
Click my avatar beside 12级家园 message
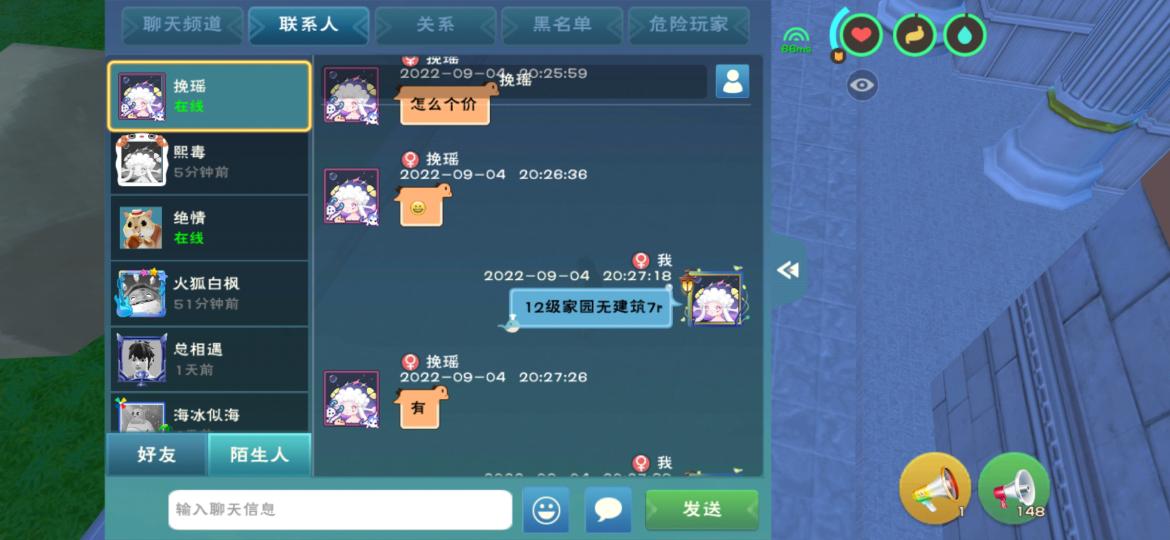(x=715, y=298)
